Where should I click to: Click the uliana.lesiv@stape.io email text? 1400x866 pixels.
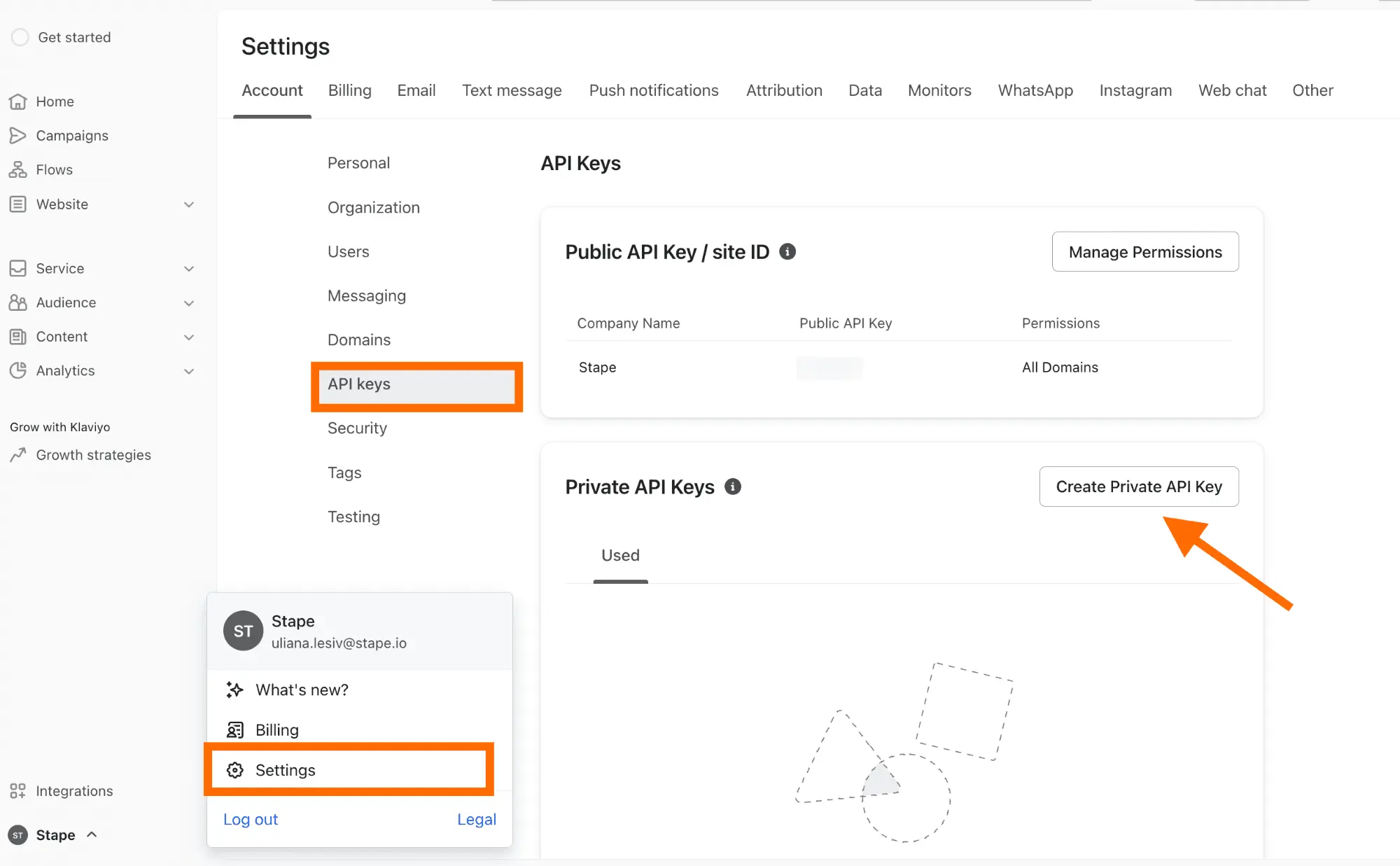339,643
